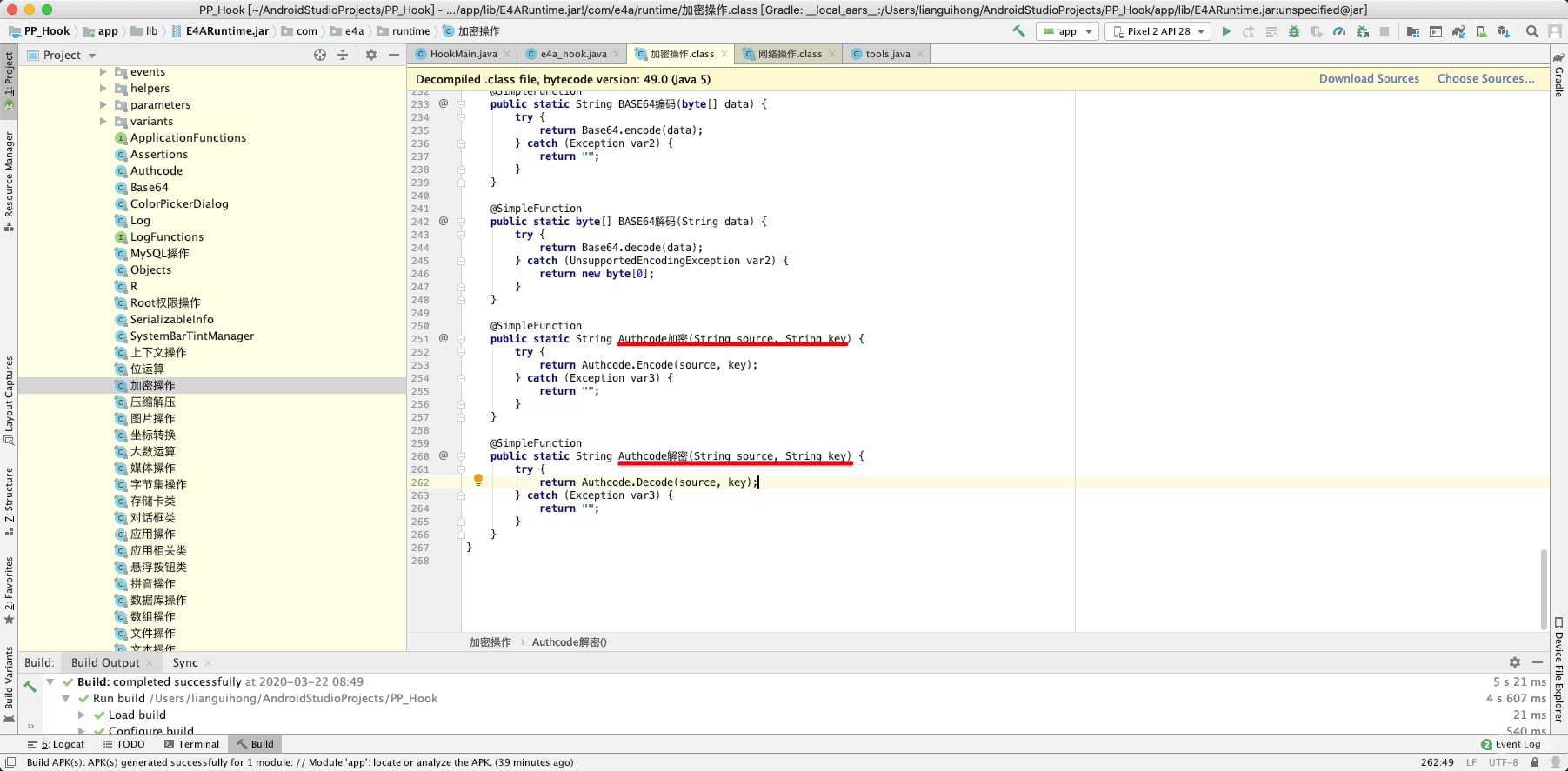The height and width of the screenshot is (771, 1568).
Task: Toggle tool window quick-access icon in status bar
Action: click(x=10, y=762)
